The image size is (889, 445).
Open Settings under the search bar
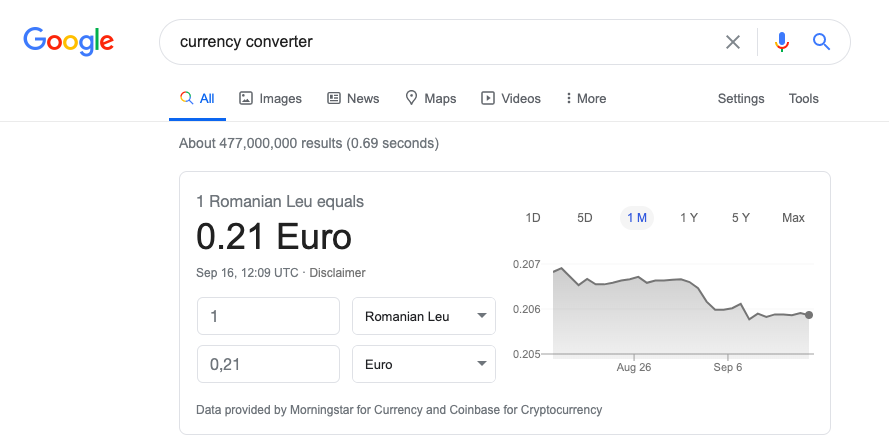[741, 98]
